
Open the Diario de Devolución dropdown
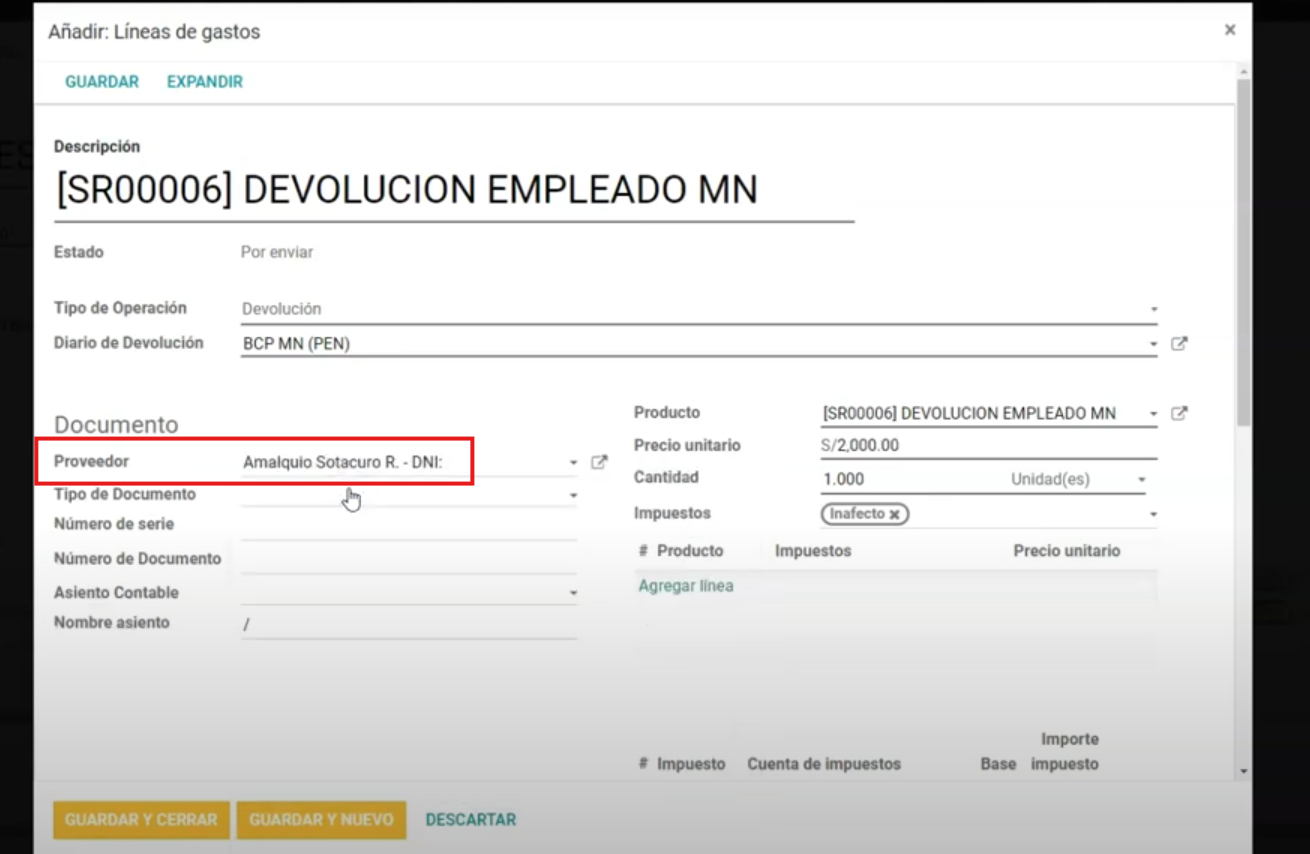click(x=1153, y=344)
